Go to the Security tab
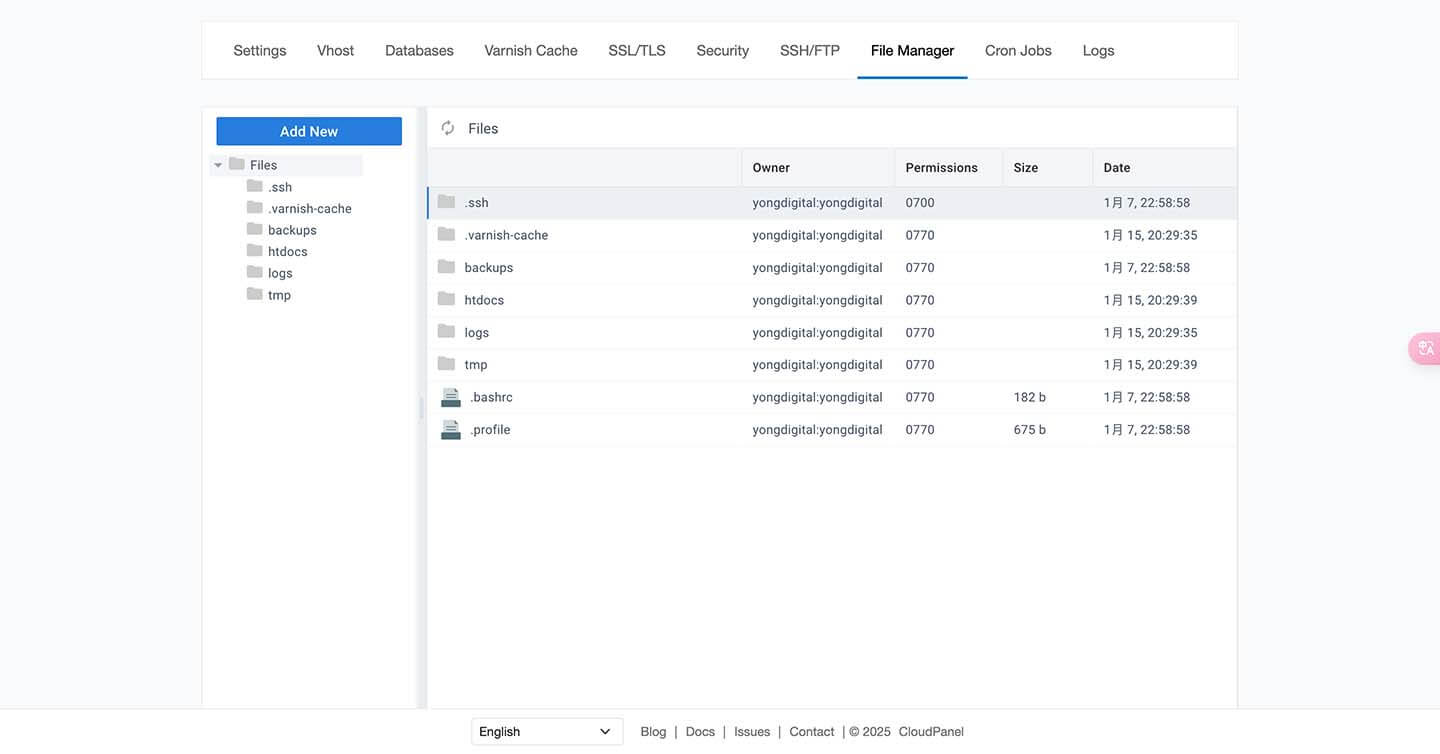1440x754 pixels. point(723,50)
